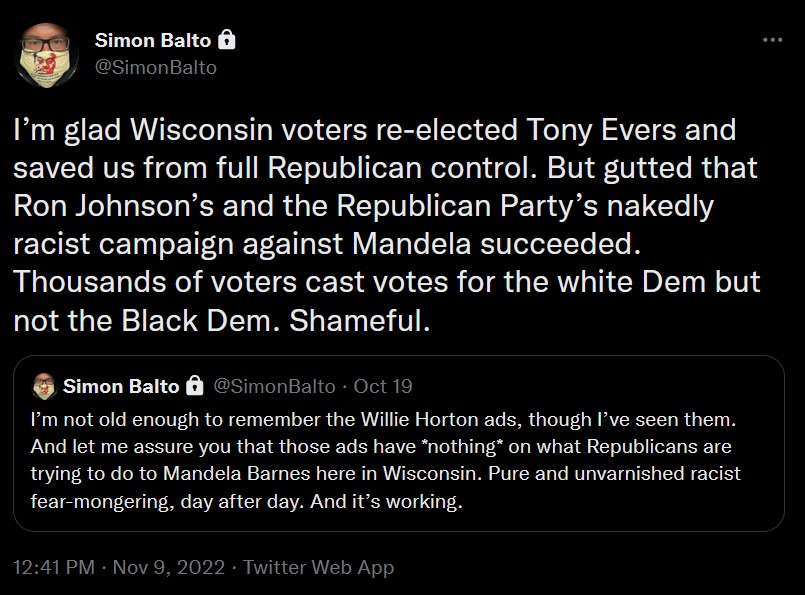Click the "Simon Balto" name in the quoted tweet

tap(121, 386)
